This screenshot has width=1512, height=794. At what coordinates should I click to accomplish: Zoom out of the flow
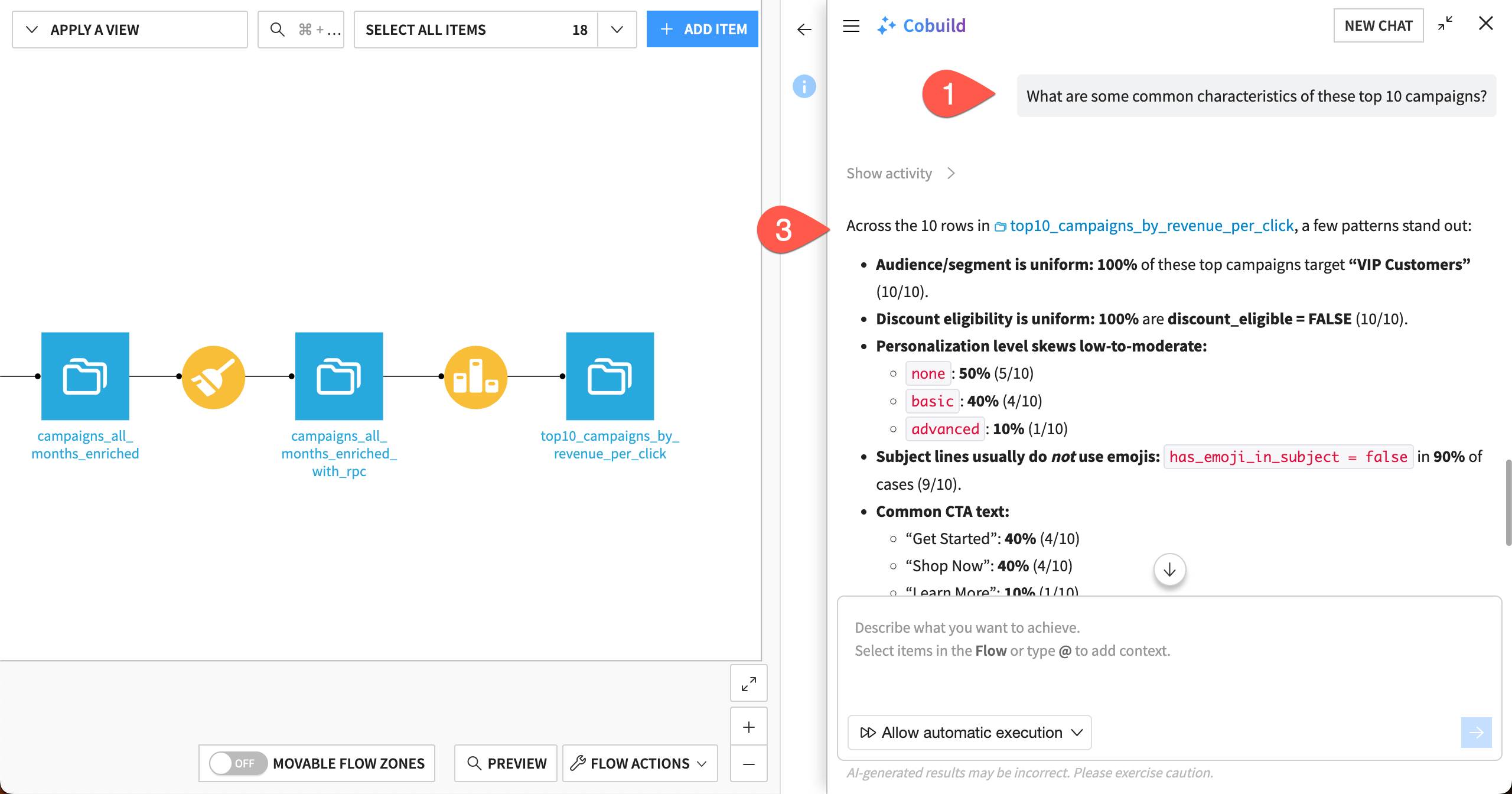748,764
